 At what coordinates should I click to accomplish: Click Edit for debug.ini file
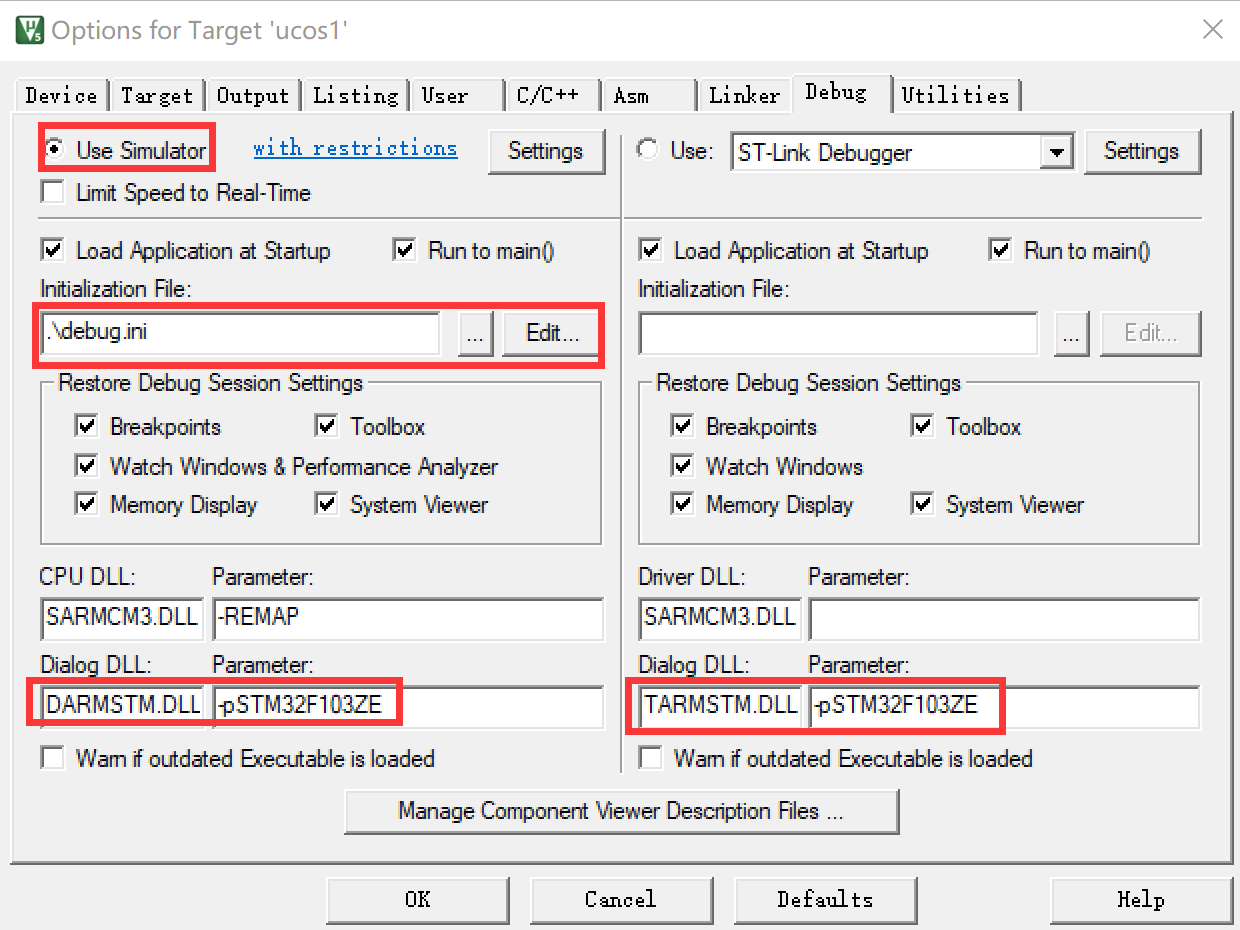point(552,334)
